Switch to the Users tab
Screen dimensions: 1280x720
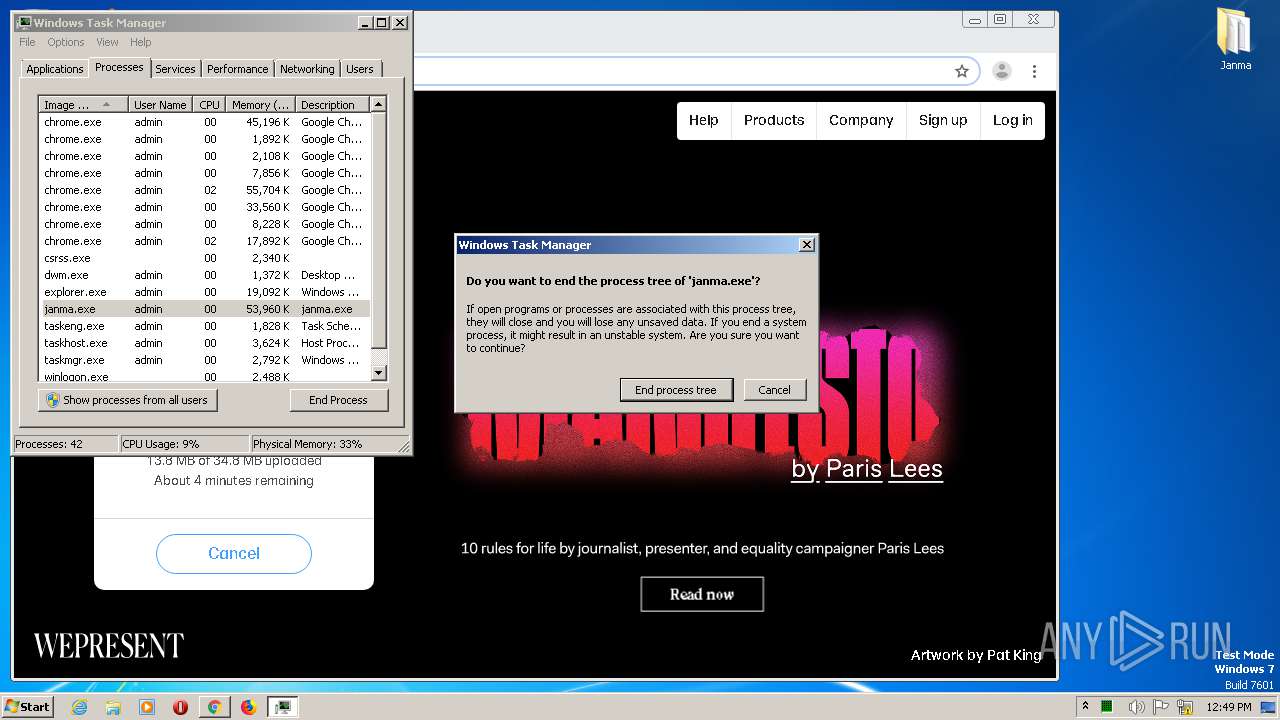click(x=360, y=69)
